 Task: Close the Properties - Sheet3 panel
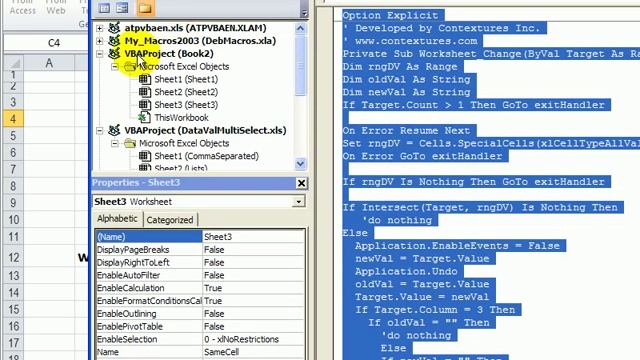click(x=301, y=183)
